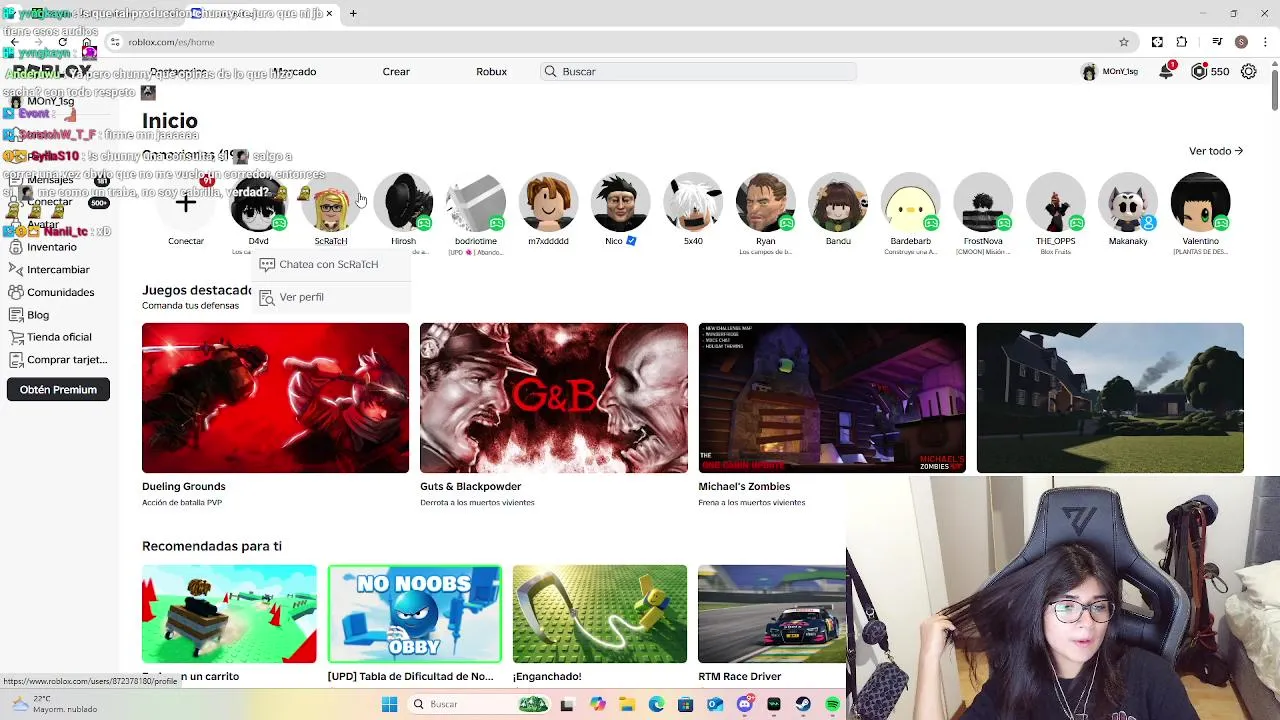1280x720 pixels.
Task: Close the current browser tab
Action: [330, 13]
